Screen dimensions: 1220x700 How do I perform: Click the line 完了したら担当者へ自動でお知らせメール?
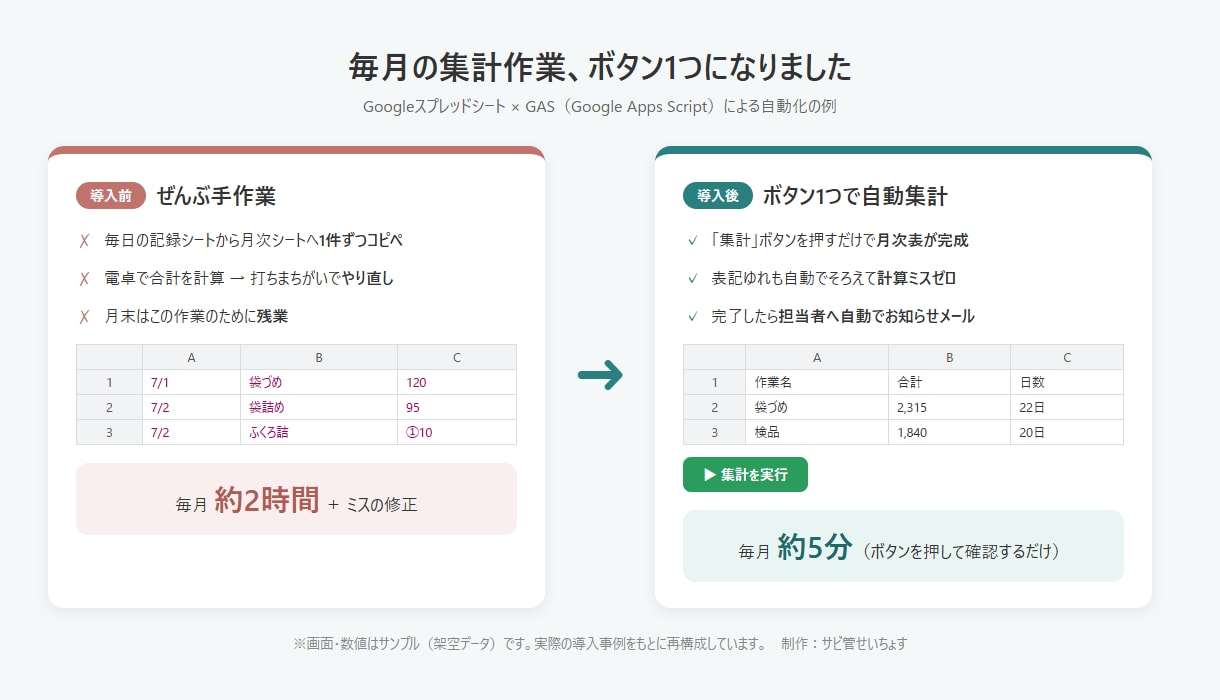pos(843,316)
